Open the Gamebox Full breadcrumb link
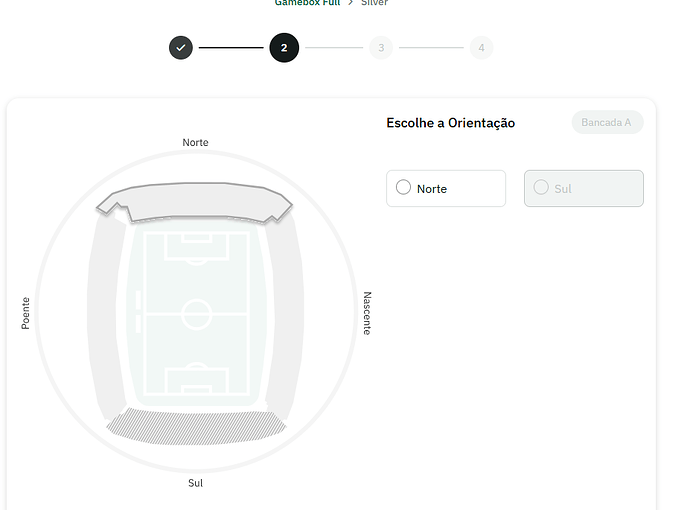 [307, 3]
